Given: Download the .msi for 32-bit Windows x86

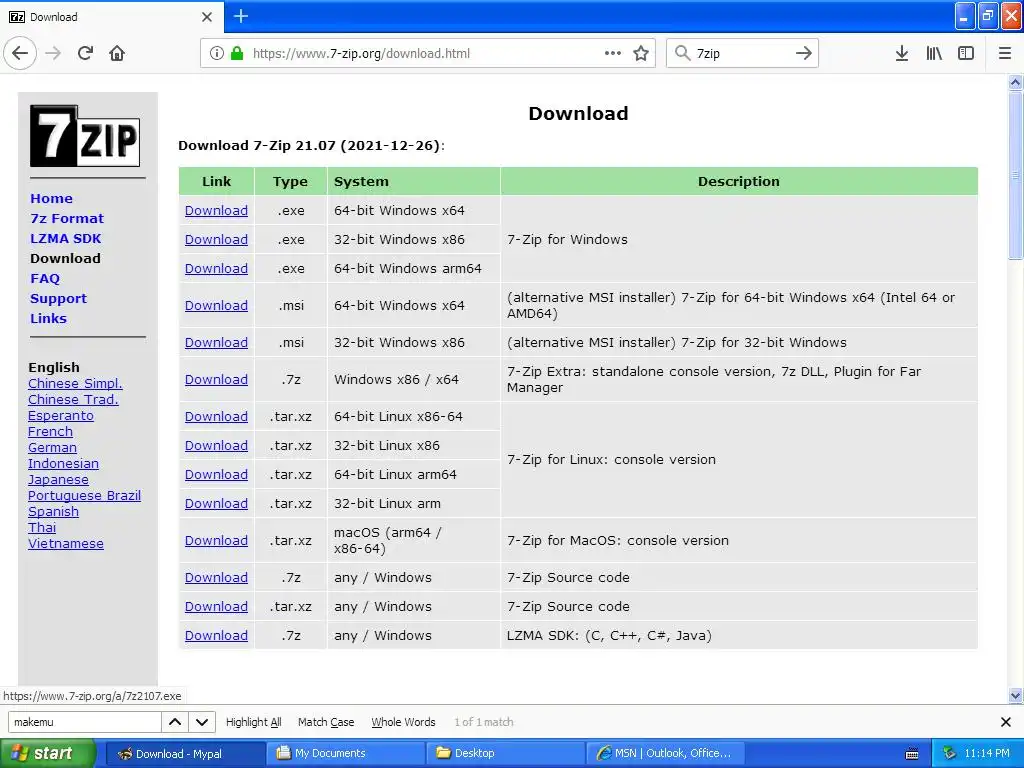Looking at the screenshot, I should point(216,343).
